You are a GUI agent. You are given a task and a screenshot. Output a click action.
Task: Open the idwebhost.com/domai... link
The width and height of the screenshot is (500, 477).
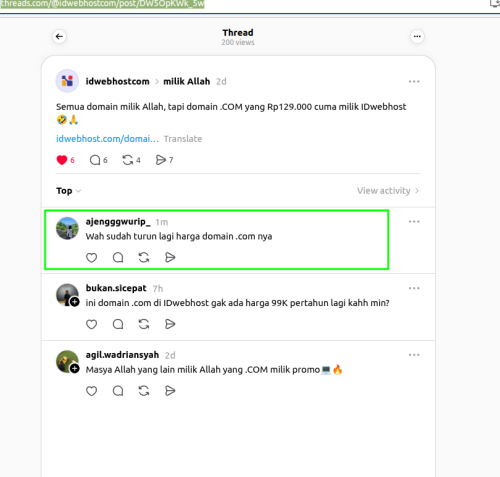tap(107, 139)
